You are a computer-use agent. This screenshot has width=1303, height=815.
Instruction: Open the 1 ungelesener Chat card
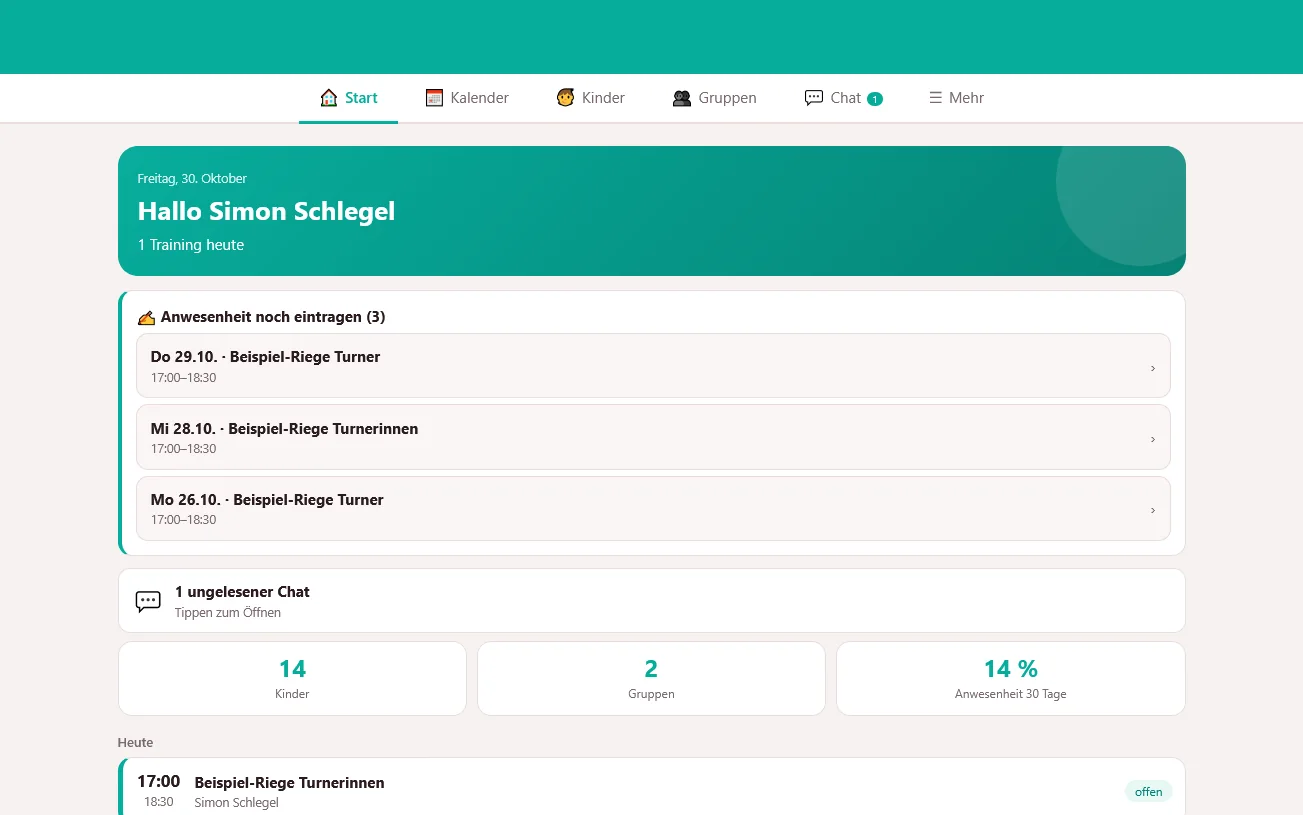pyautogui.click(x=652, y=601)
